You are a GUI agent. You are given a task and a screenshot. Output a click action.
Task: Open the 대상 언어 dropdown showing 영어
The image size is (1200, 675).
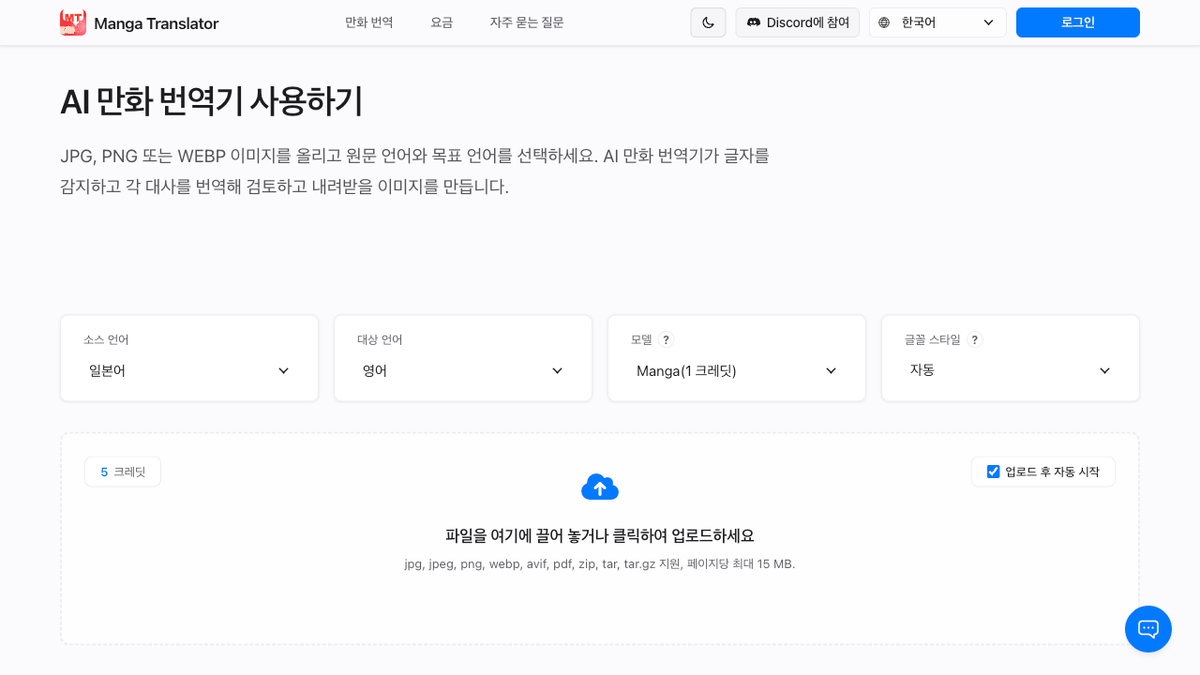coord(463,371)
